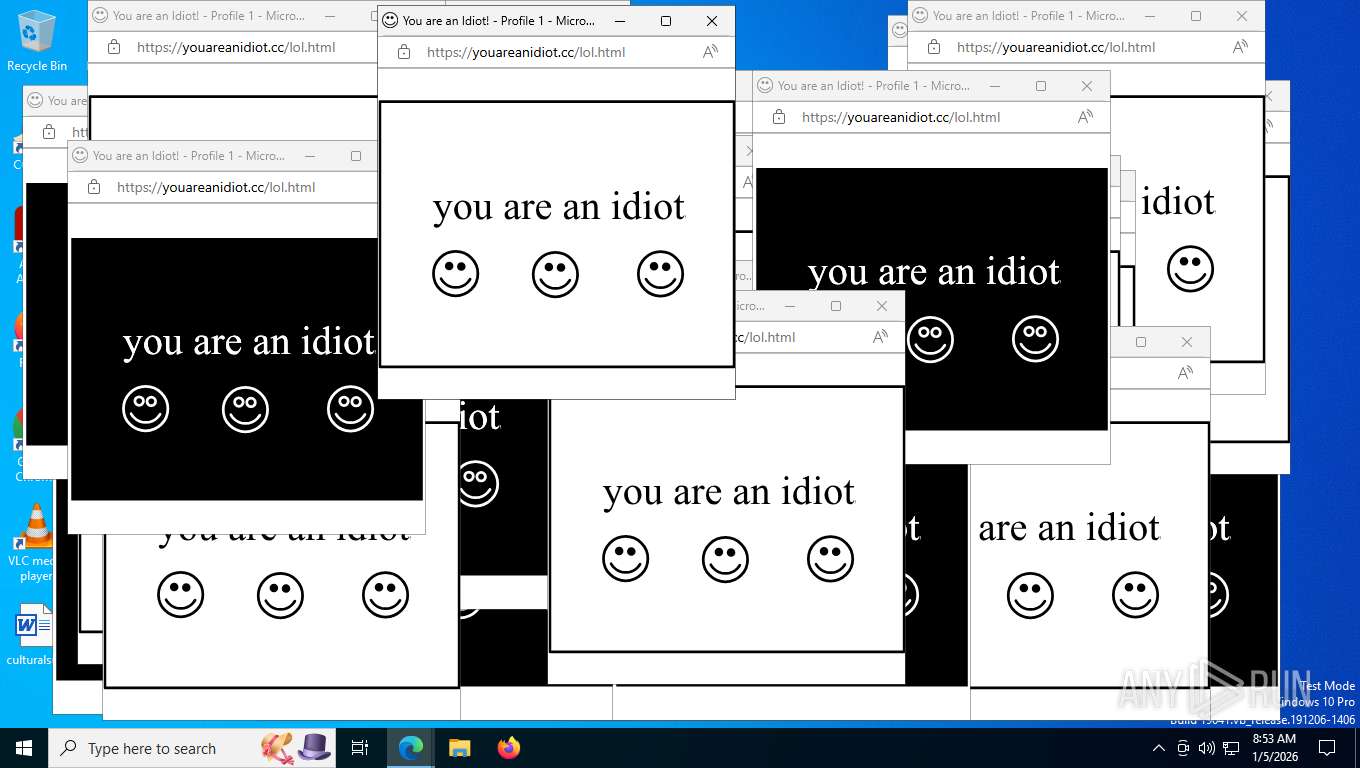The height and width of the screenshot is (768, 1360).
Task: Open the volume control in system tray
Action: (x=1207, y=748)
